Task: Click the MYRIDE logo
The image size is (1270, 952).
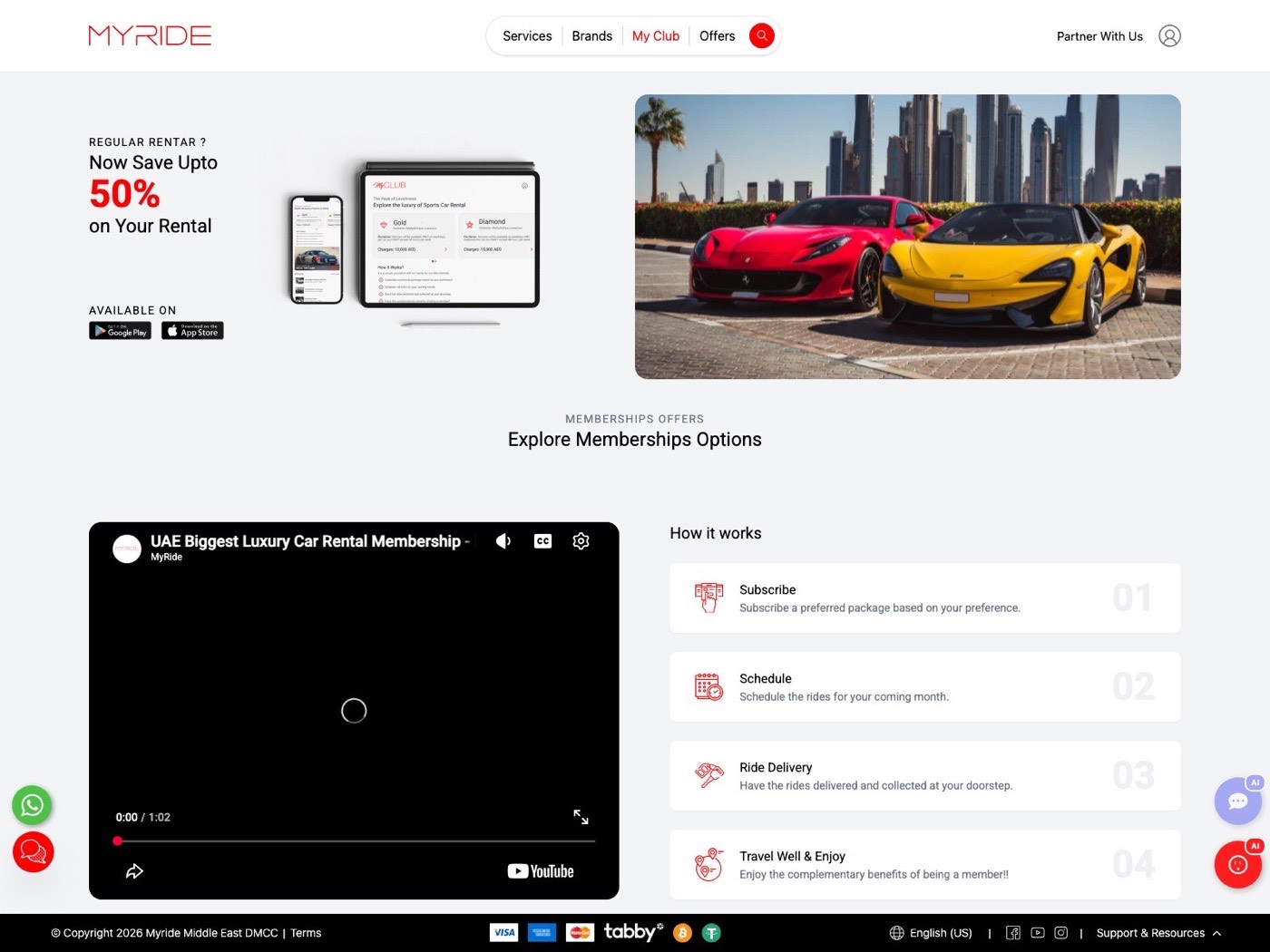Action: (150, 35)
